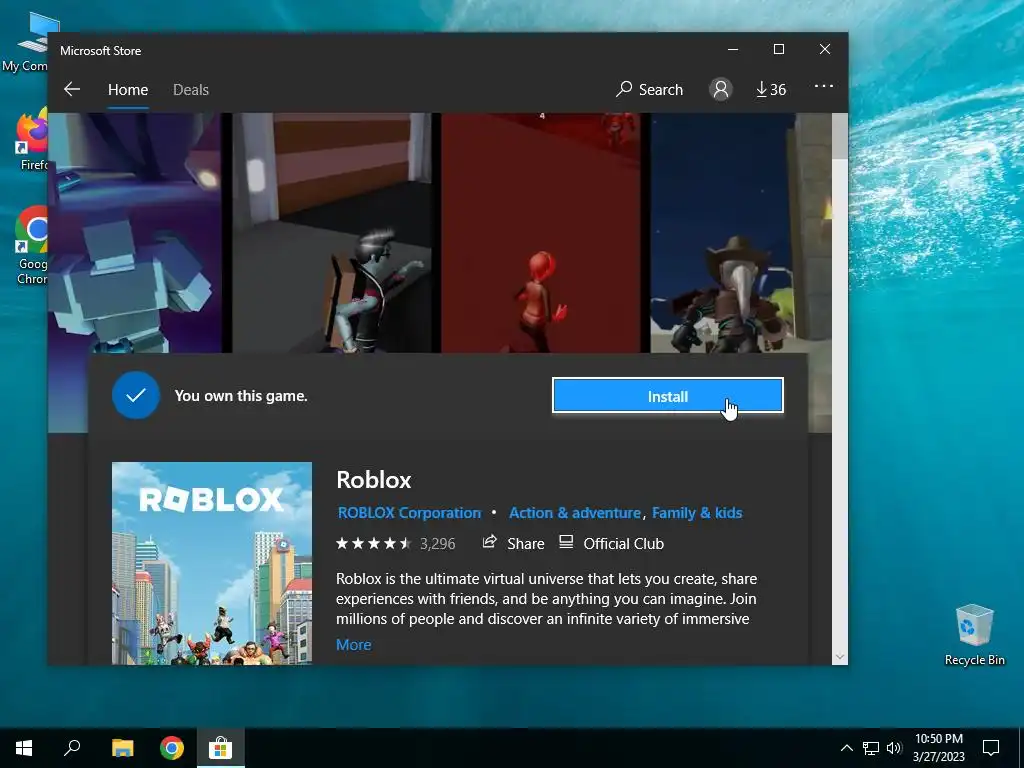Share the Roblox store page

click(x=513, y=543)
